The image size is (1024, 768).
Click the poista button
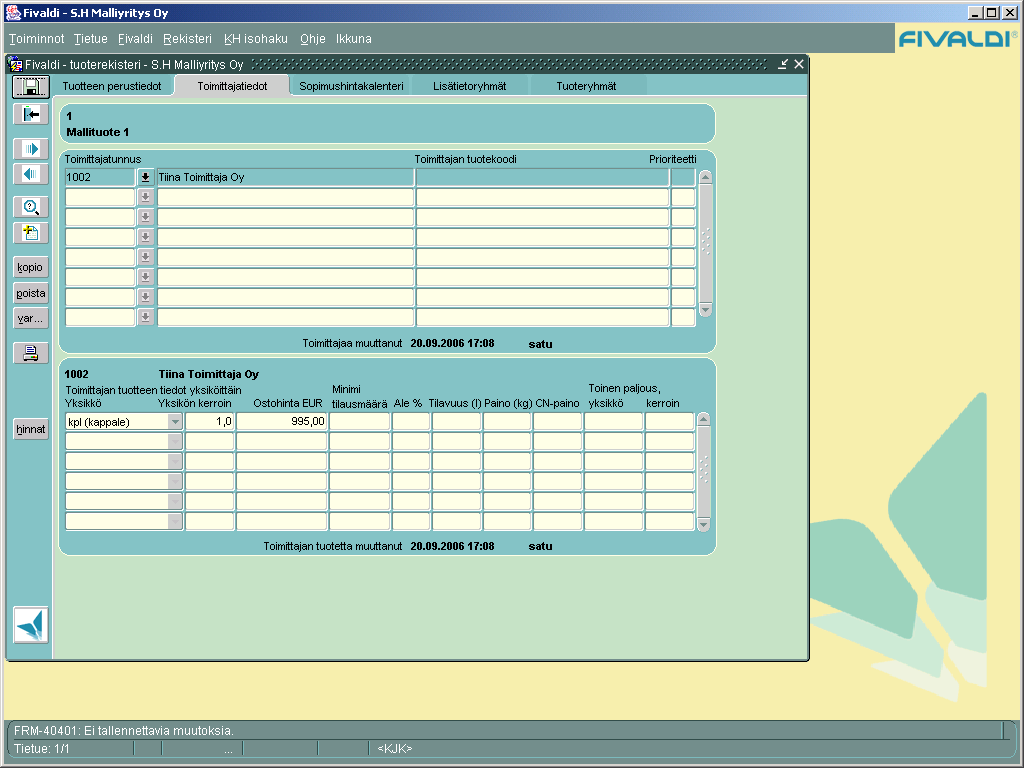tap(31, 293)
